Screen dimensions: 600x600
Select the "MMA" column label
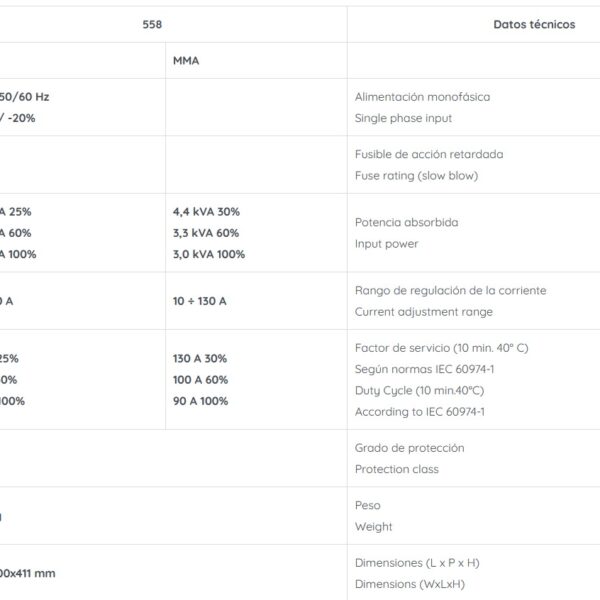pos(186,61)
